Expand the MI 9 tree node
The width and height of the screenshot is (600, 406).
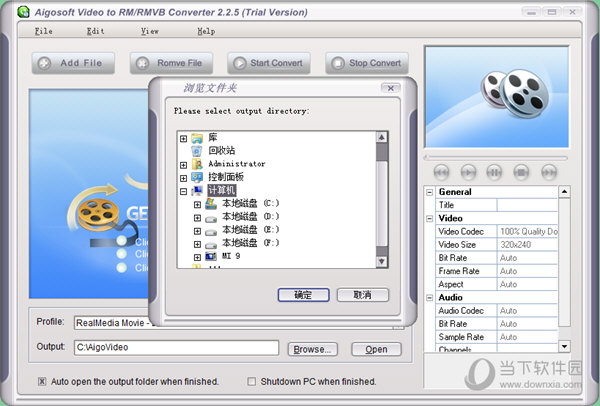pos(197,257)
